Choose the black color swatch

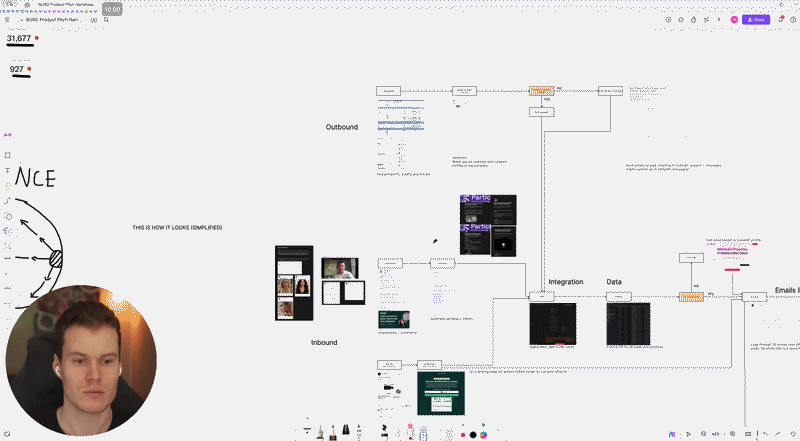coord(472,434)
